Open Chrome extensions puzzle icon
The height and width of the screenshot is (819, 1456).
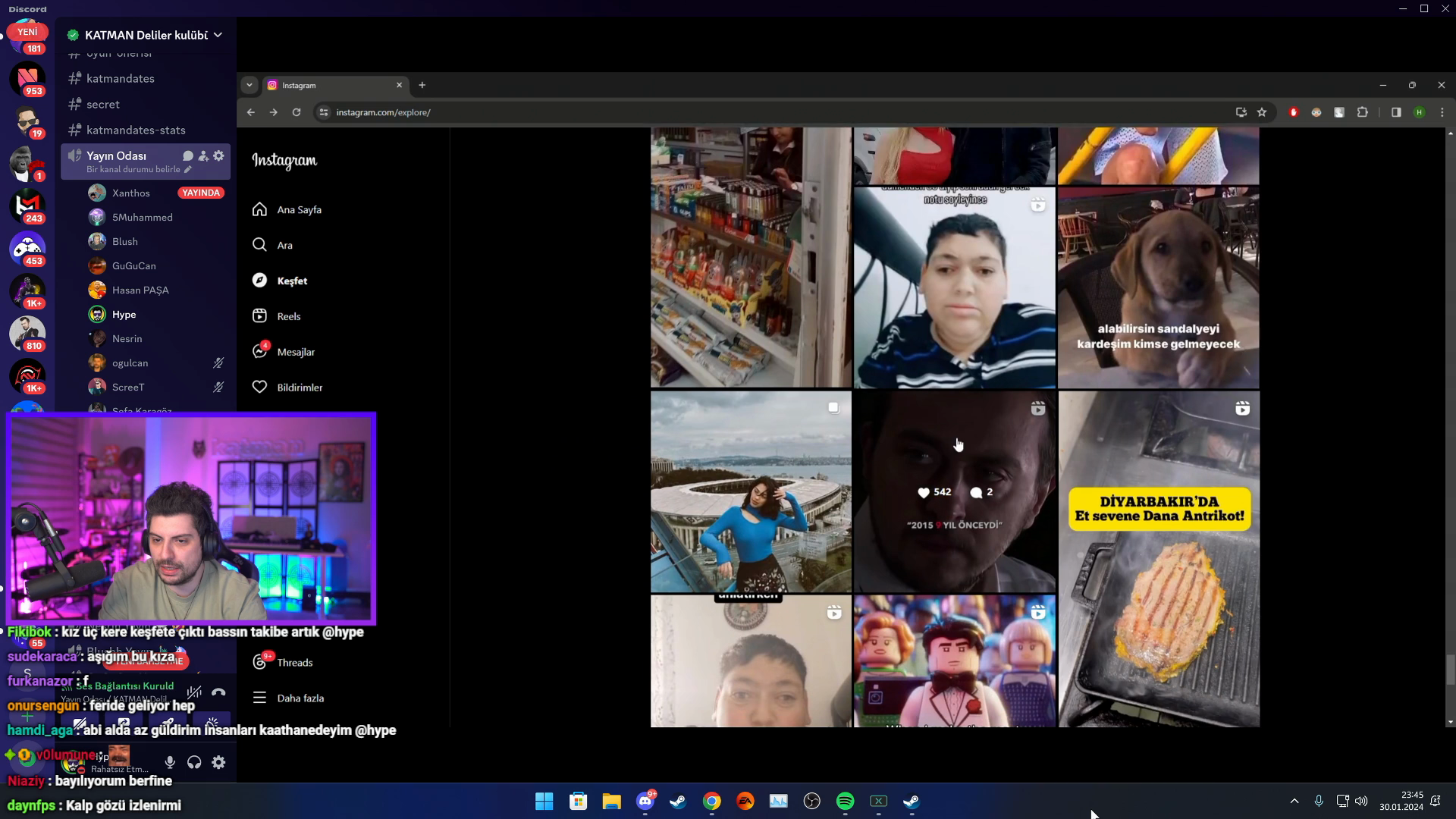(1363, 112)
